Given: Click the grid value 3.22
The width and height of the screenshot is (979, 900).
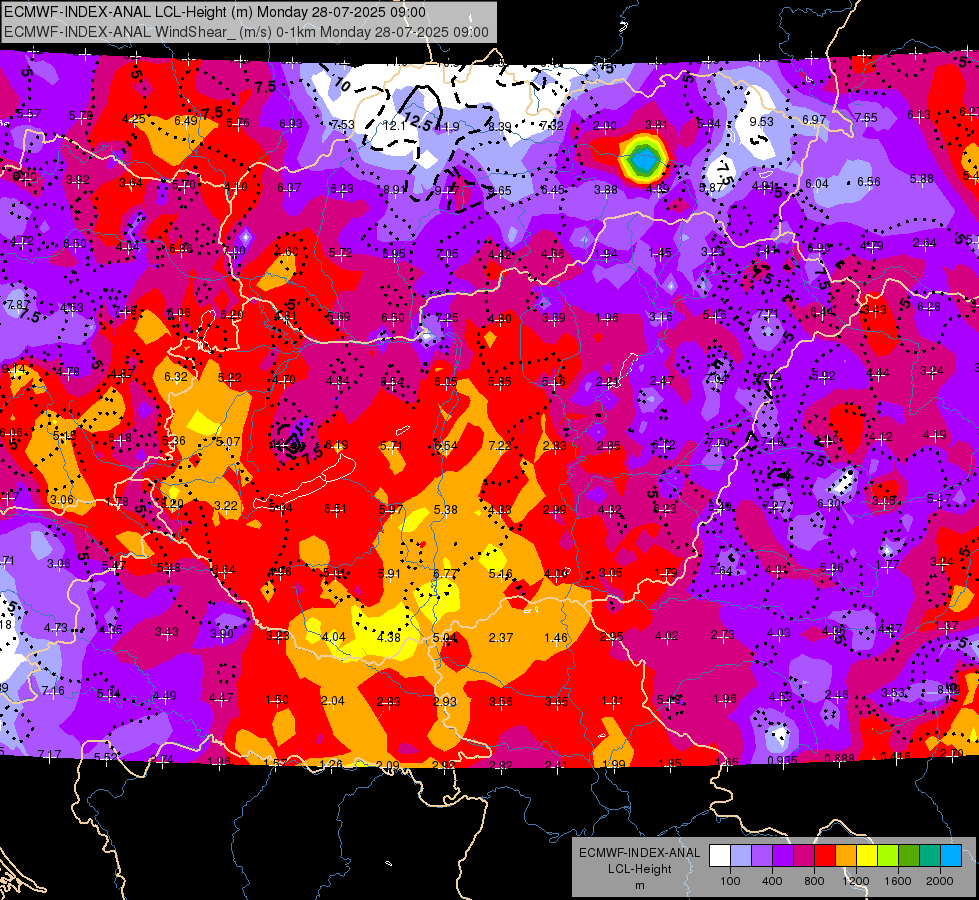Looking at the screenshot, I should click(x=226, y=506).
